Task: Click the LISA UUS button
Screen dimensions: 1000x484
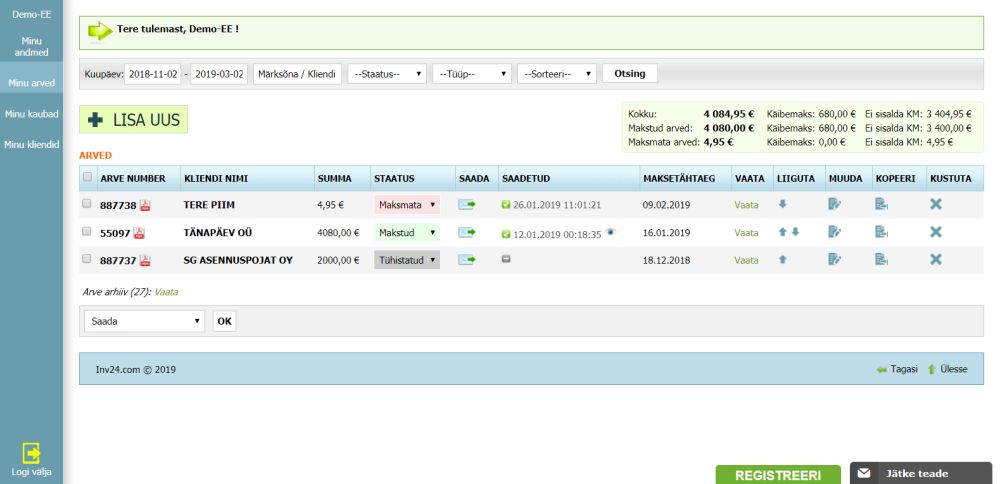Action: click(x=134, y=120)
